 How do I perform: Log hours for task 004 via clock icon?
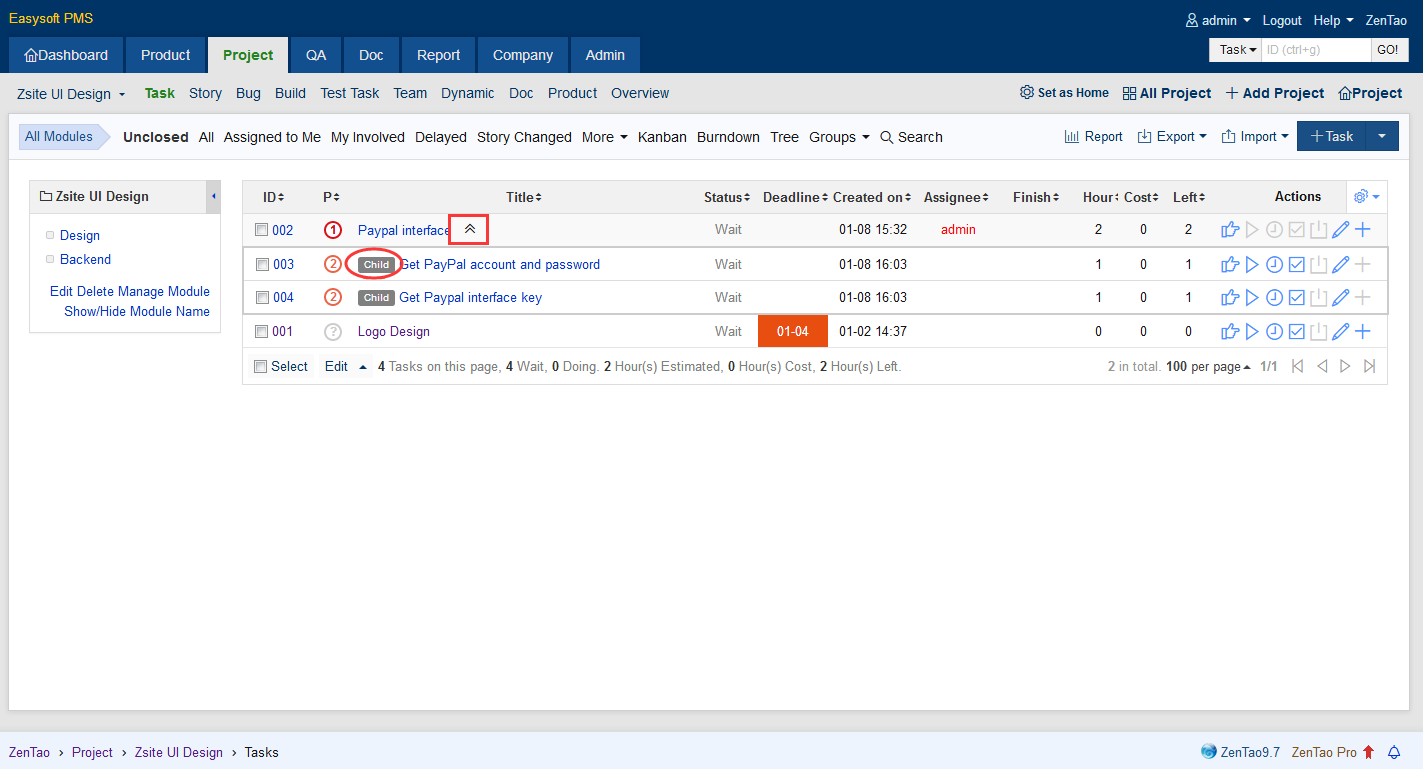[1274, 298]
